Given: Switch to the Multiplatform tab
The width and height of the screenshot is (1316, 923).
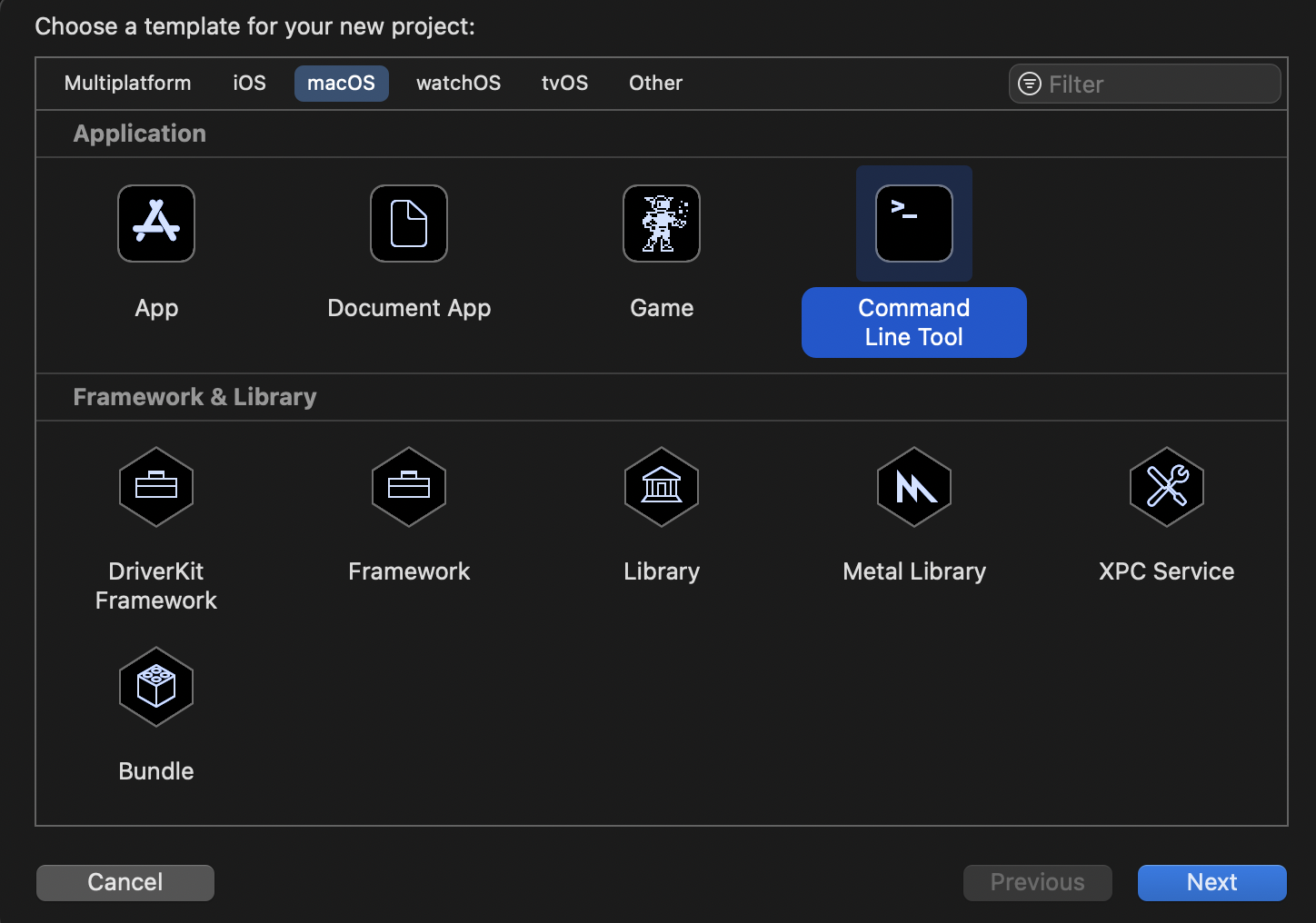Looking at the screenshot, I should point(128,83).
